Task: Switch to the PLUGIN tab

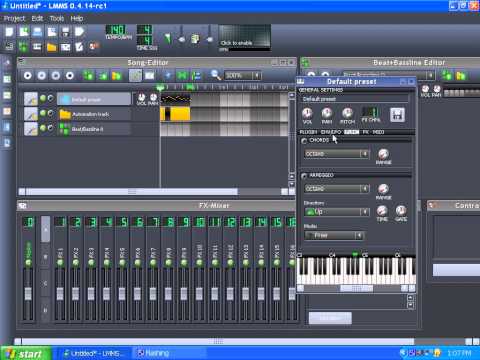Action: coord(308,132)
